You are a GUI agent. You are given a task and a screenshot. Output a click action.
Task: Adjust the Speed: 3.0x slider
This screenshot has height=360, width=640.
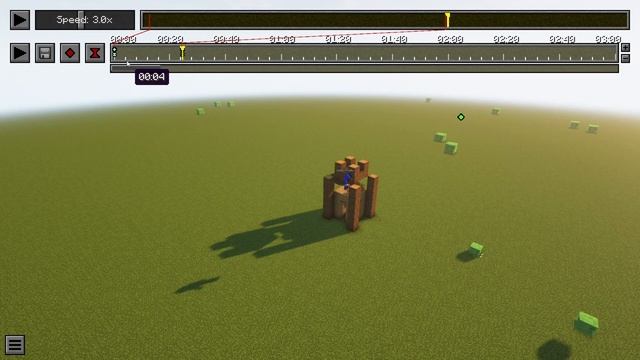coord(85,20)
